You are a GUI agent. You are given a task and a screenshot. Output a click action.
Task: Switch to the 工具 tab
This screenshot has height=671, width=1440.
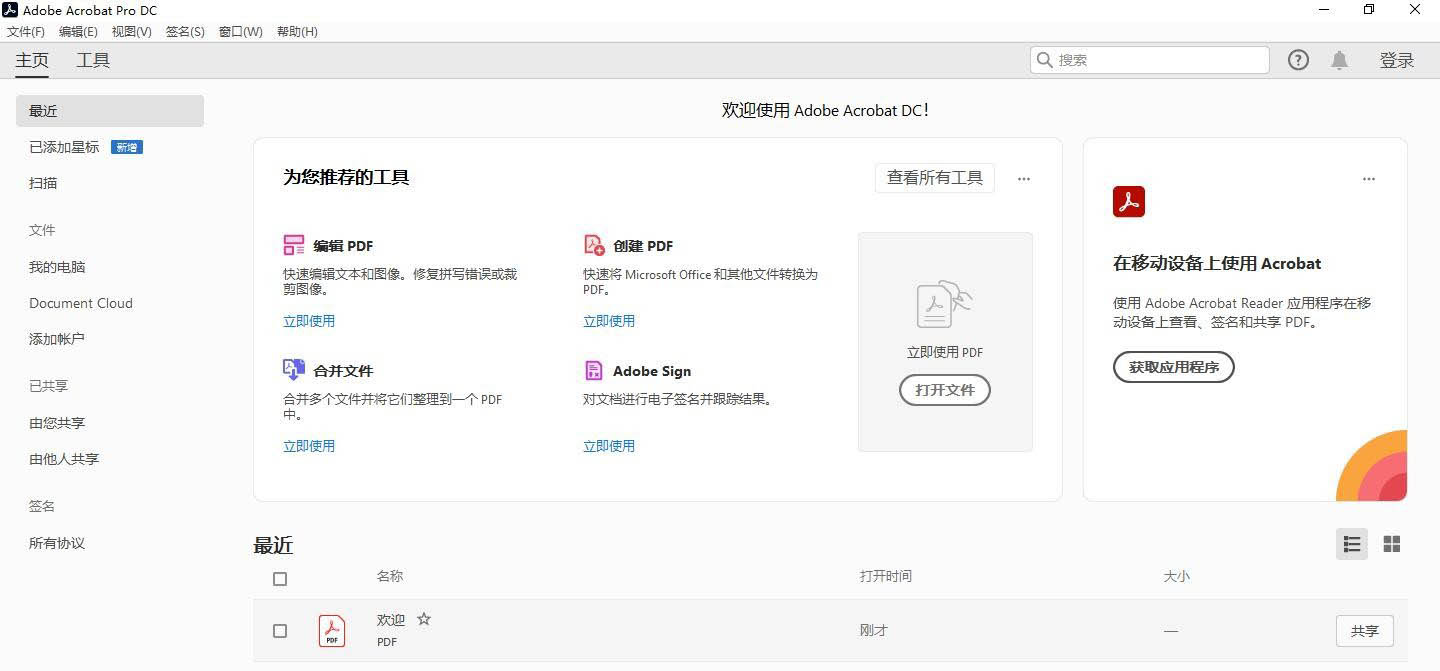(x=93, y=60)
